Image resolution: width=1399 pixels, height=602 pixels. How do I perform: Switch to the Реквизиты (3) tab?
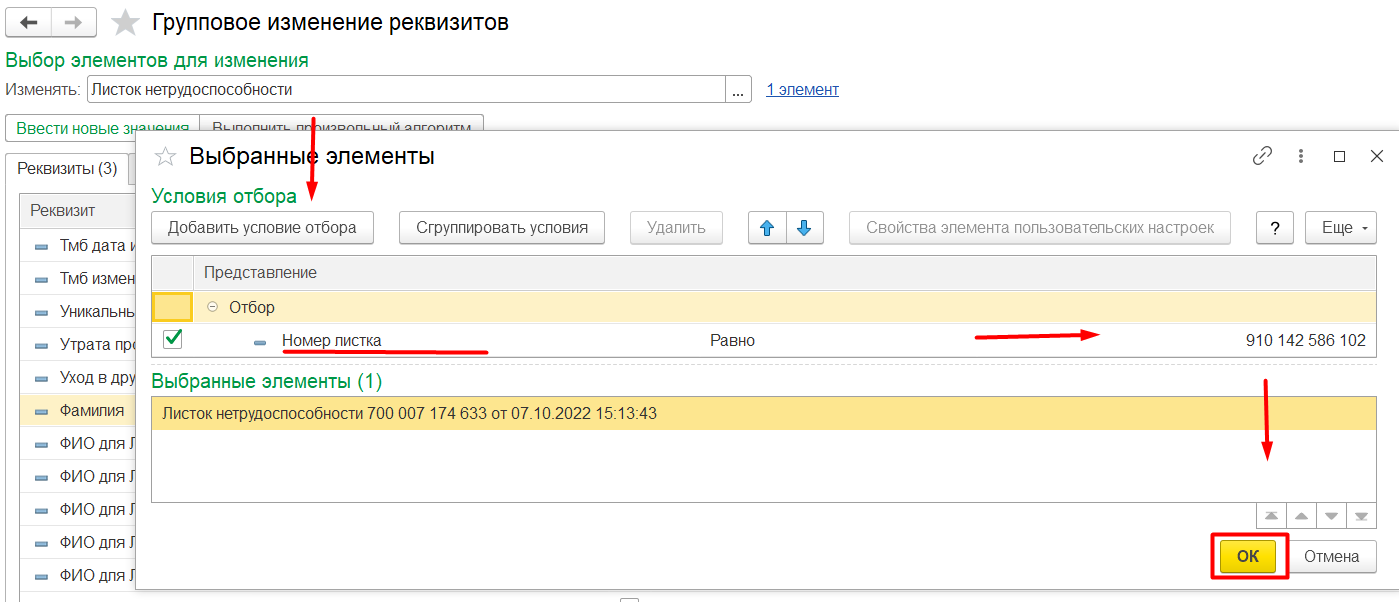[x=67, y=168]
